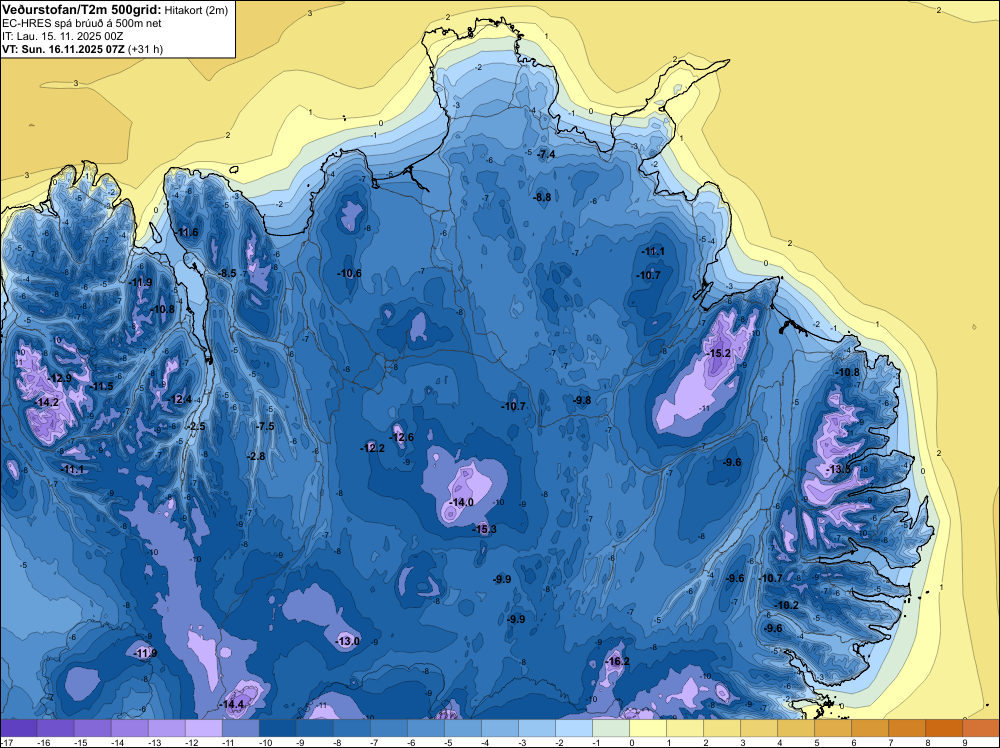Select the EC-HRES spá brúuð header line

[82, 24]
